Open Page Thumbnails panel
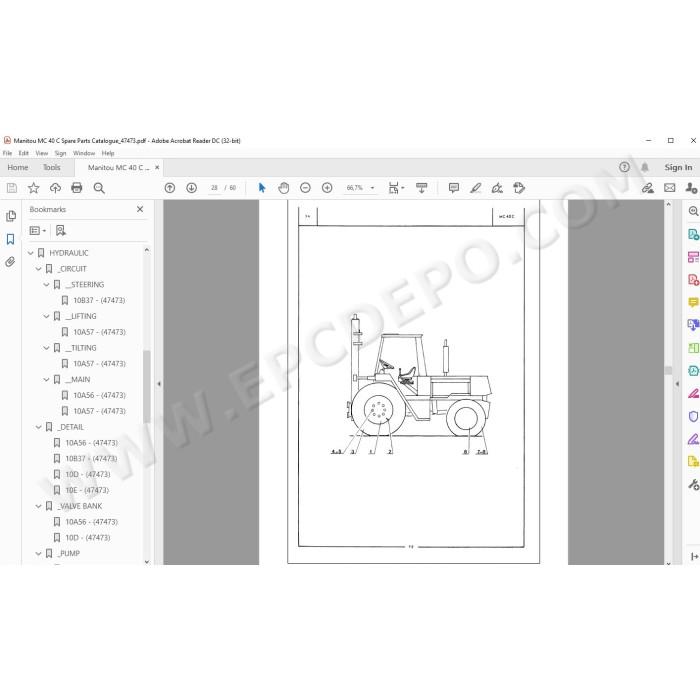The image size is (700, 700). coord(11,216)
